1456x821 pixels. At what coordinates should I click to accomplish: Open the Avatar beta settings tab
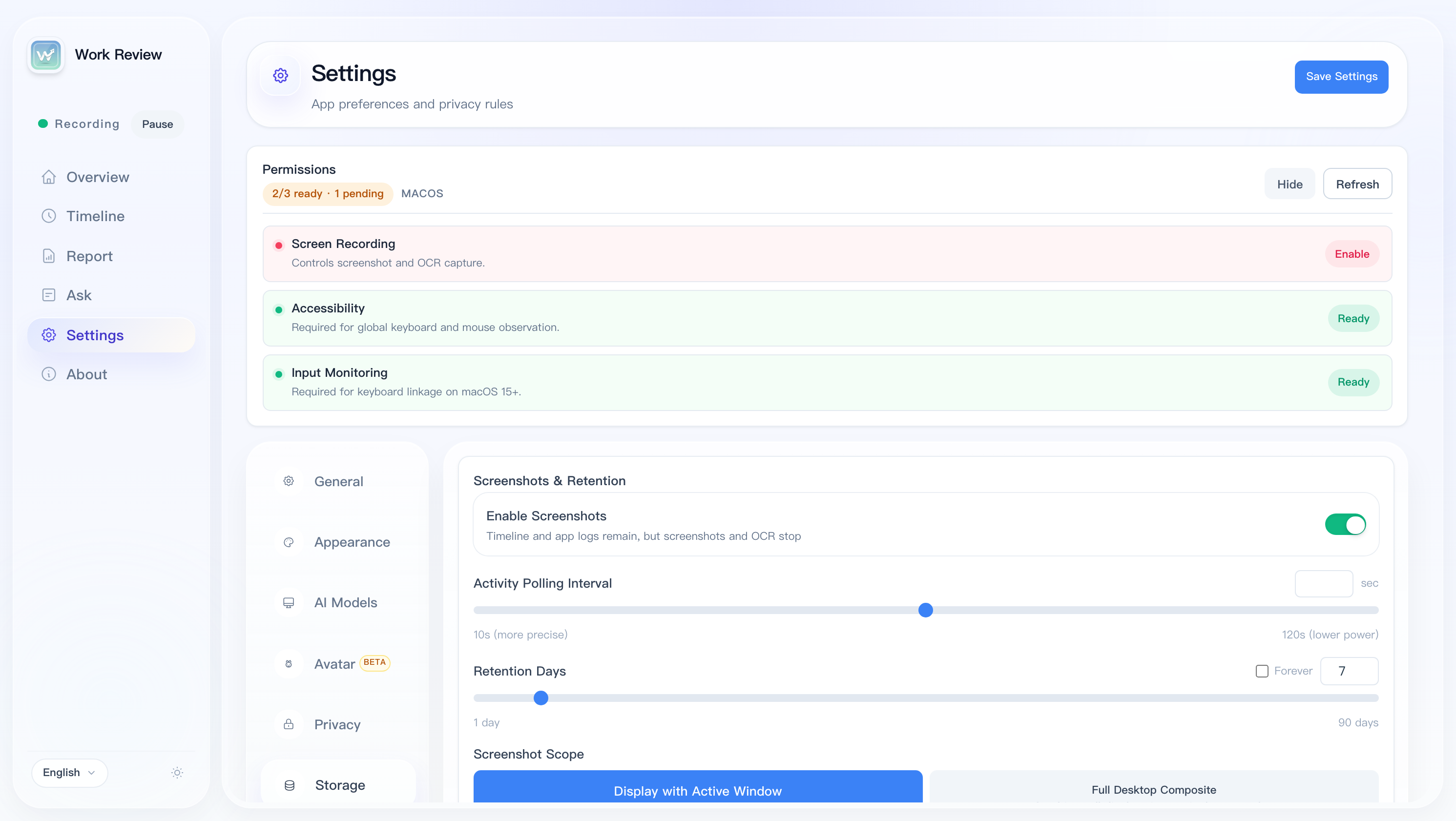click(x=338, y=663)
